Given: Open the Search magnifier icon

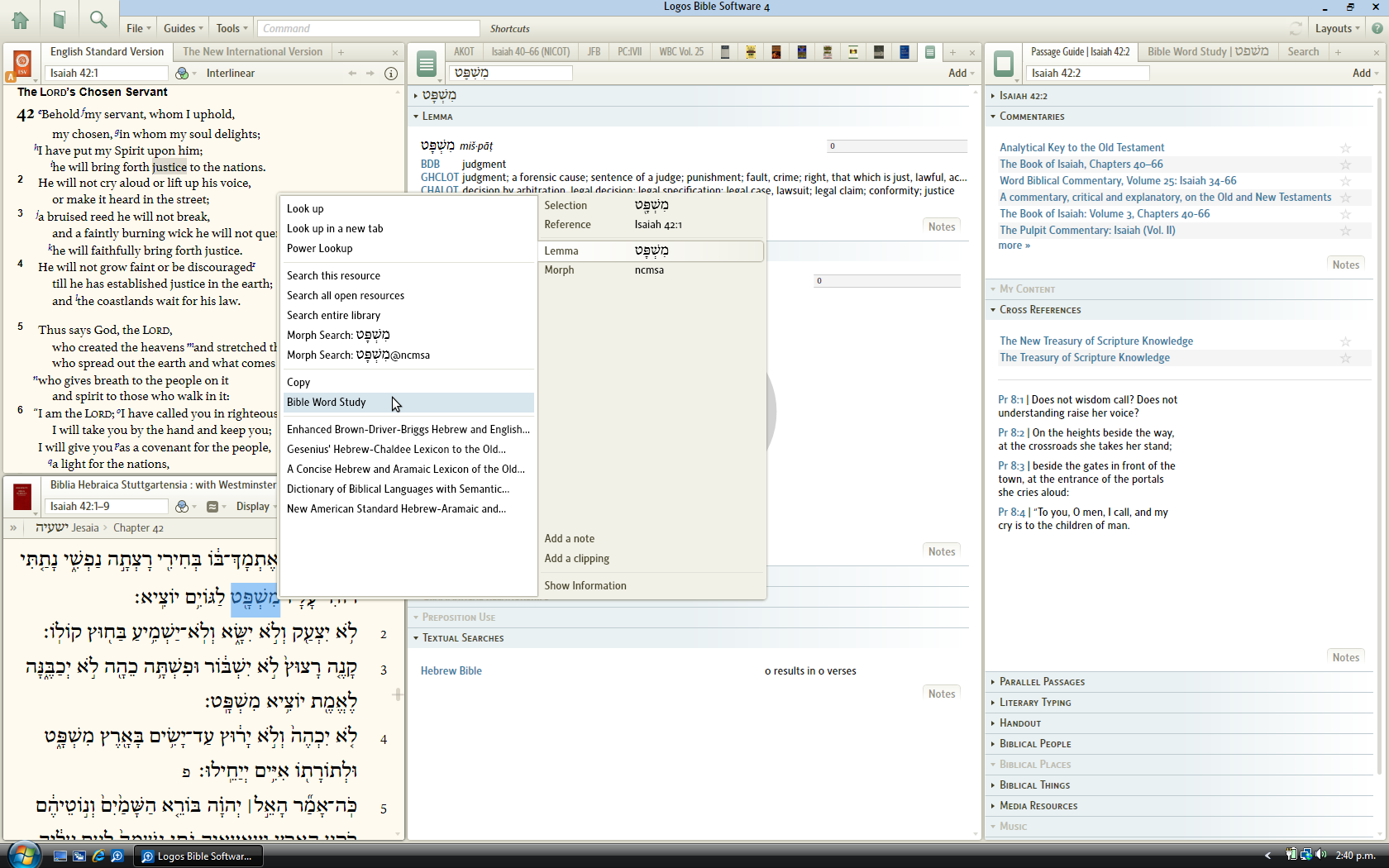Looking at the screenshot, I should [98, 20].
